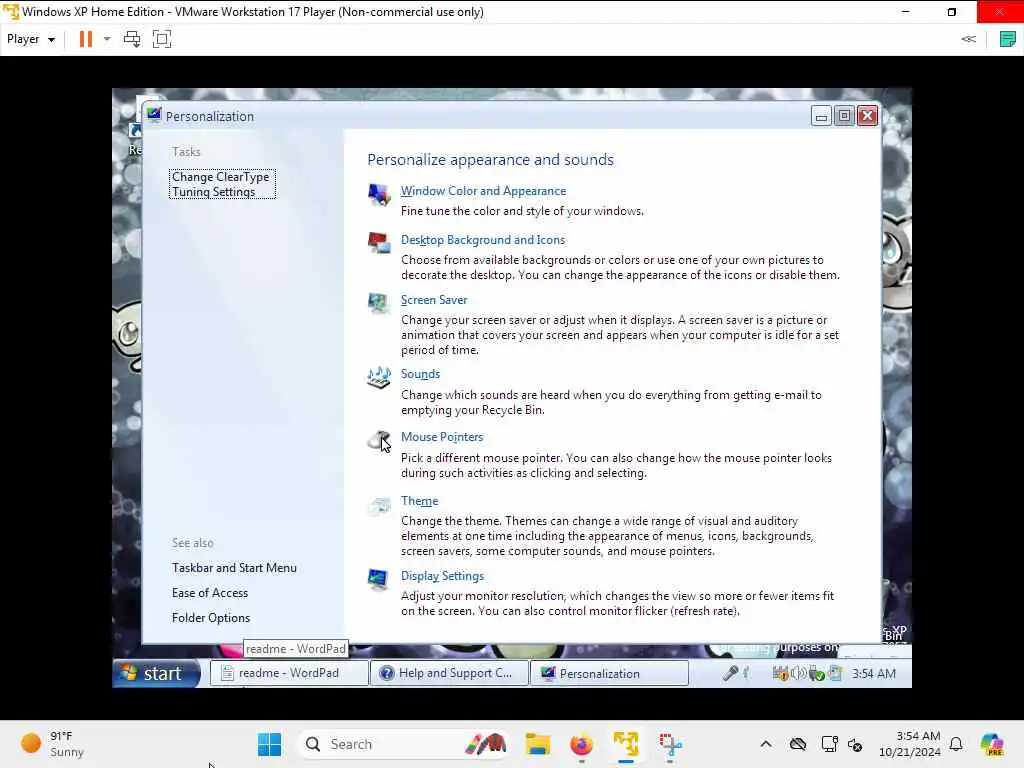
Task: Click the Theme icon
Action: (379, 505)
